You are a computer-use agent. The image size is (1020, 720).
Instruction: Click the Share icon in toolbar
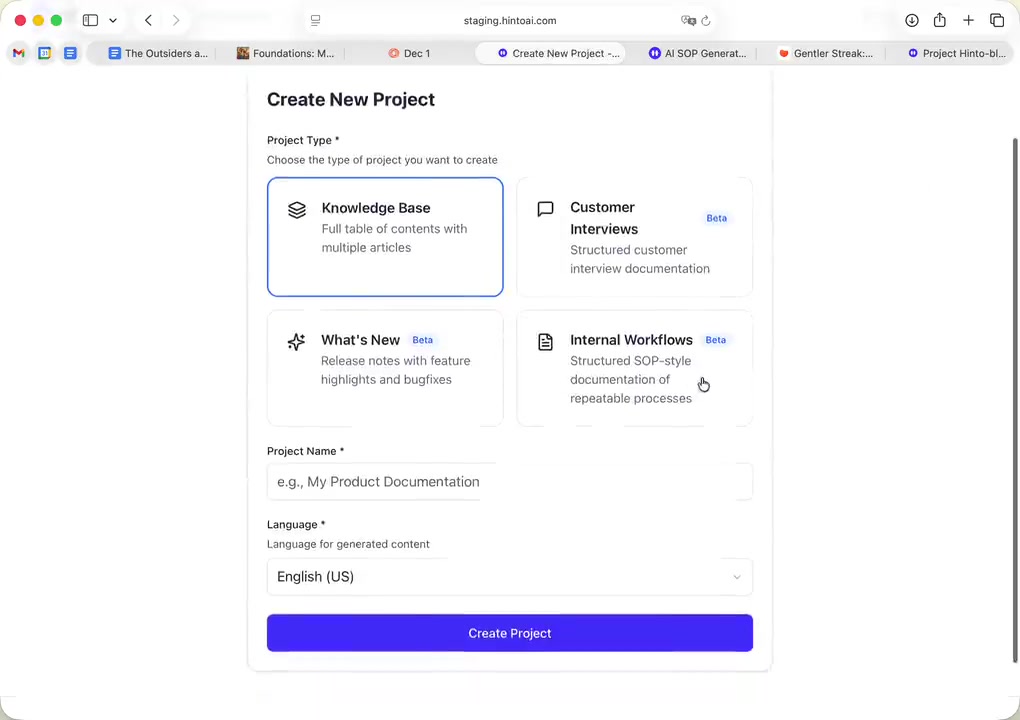click(940, 20)
